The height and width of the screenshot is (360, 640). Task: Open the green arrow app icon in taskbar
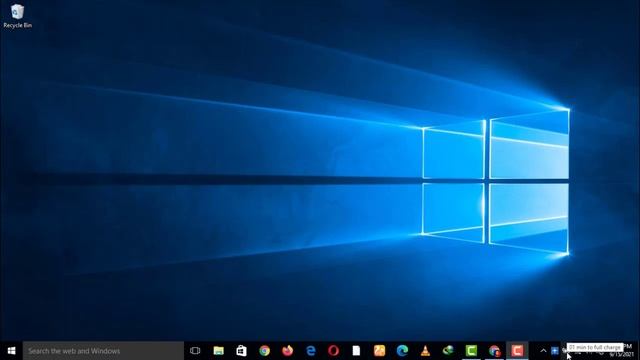pyautogui.click(x=448, y=351)
